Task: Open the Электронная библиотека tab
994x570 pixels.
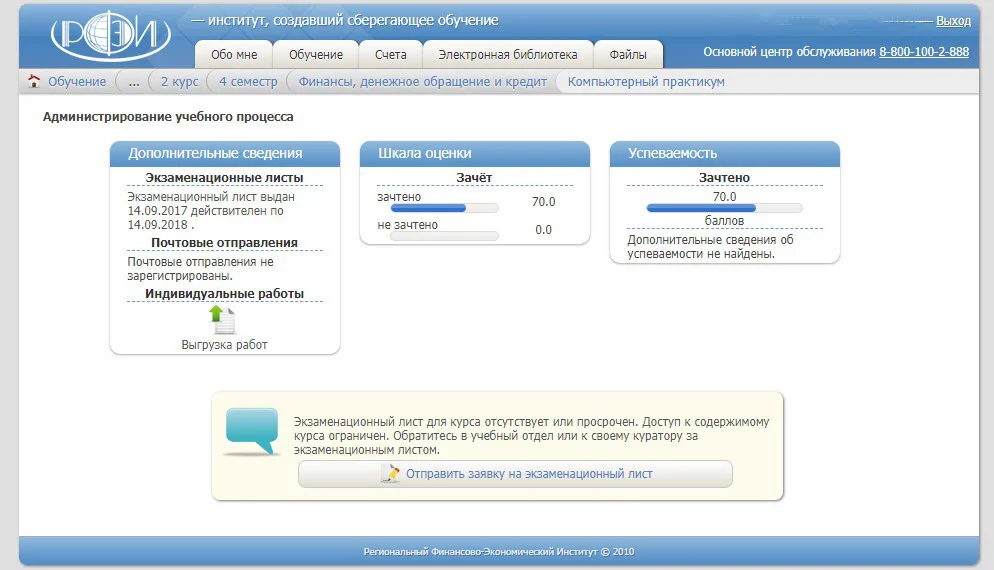Action: 508,55
